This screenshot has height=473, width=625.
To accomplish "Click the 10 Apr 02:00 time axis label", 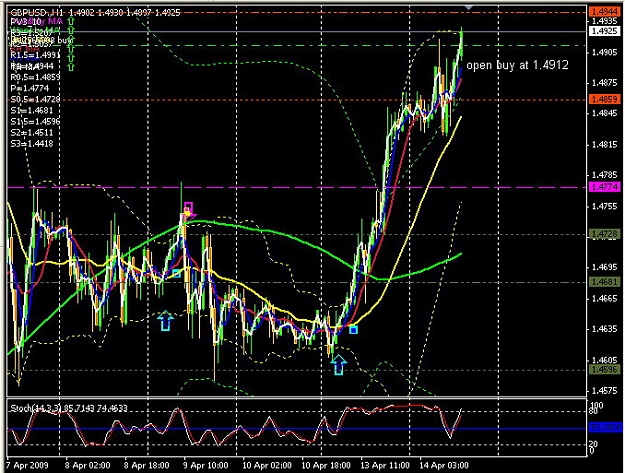I will click(x=267, y=465).
